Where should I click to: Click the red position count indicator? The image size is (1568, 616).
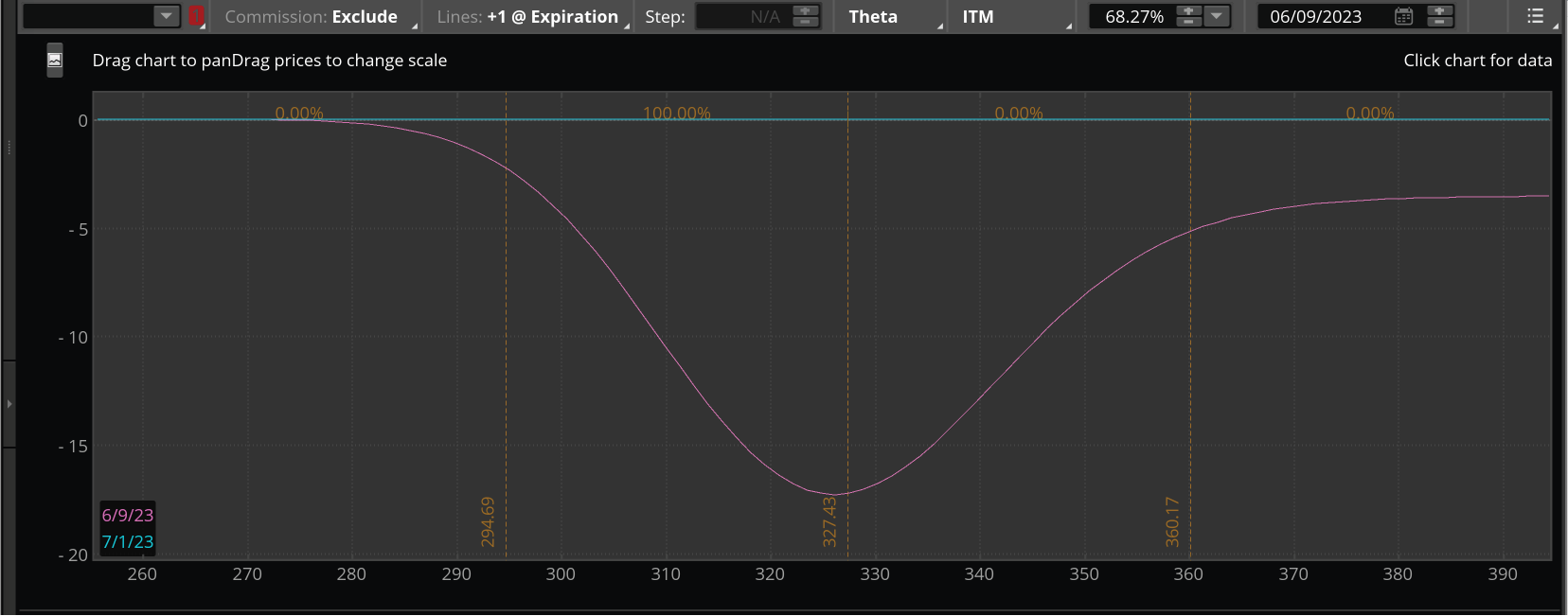pyautogui.click(x=196, y=16)
